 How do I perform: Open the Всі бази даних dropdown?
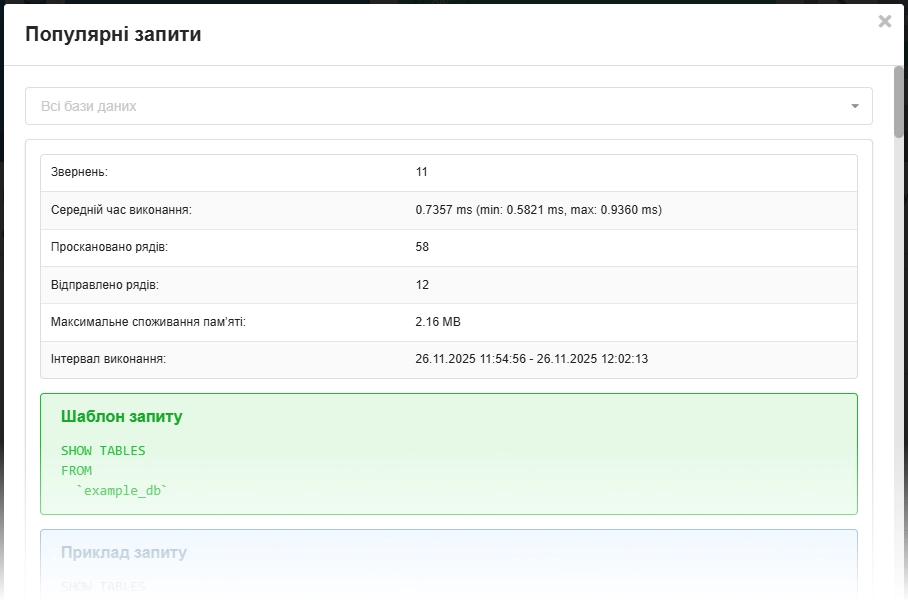[x=449, y=106]
